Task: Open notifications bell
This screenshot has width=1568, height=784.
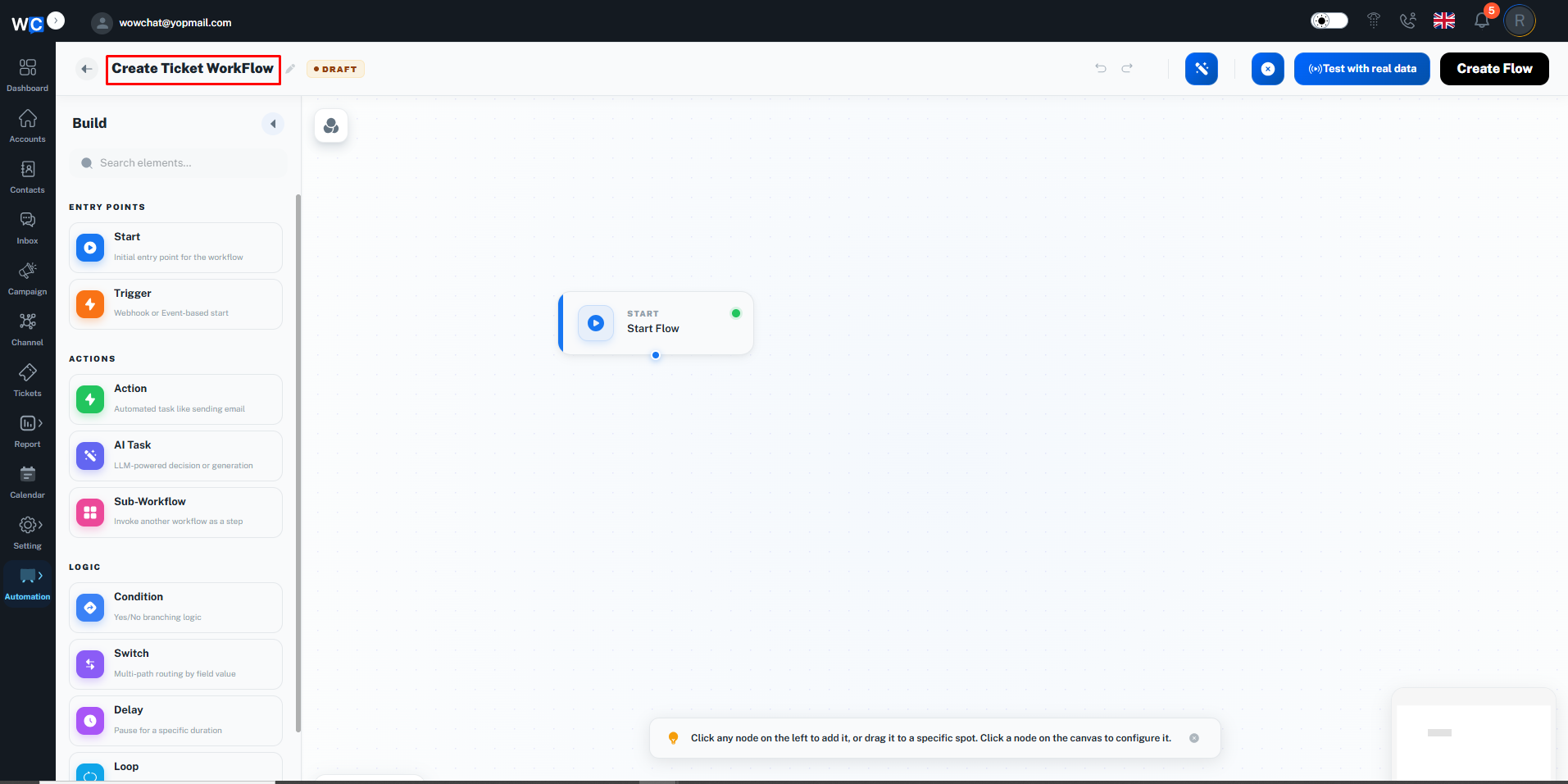Action: pos(1482,21)
